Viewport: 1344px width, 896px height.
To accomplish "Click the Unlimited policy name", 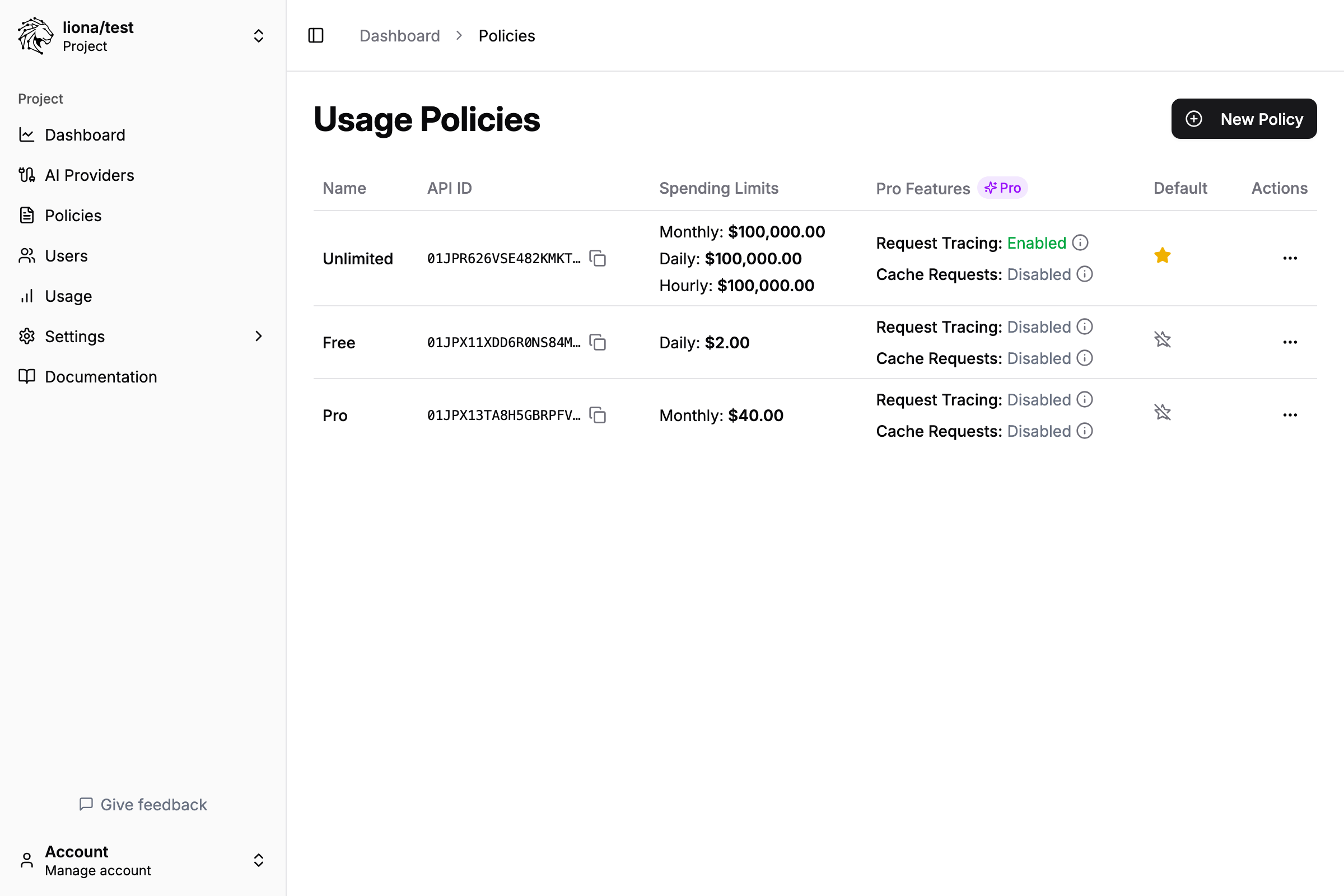I will (358, 258).
